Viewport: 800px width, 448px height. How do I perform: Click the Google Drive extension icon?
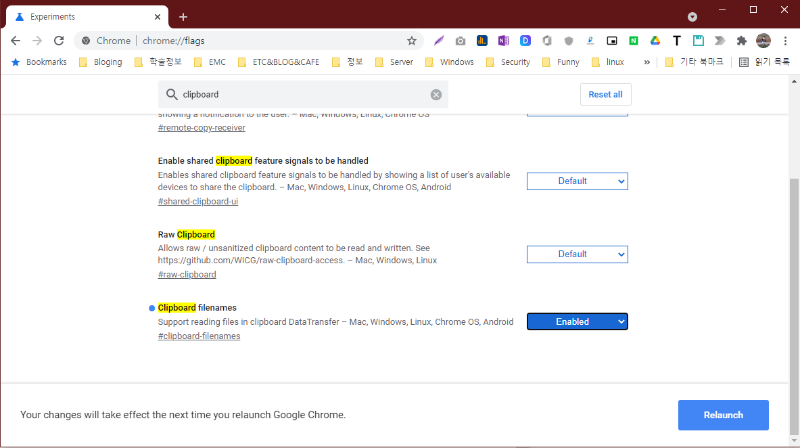(x=655, y=41)
